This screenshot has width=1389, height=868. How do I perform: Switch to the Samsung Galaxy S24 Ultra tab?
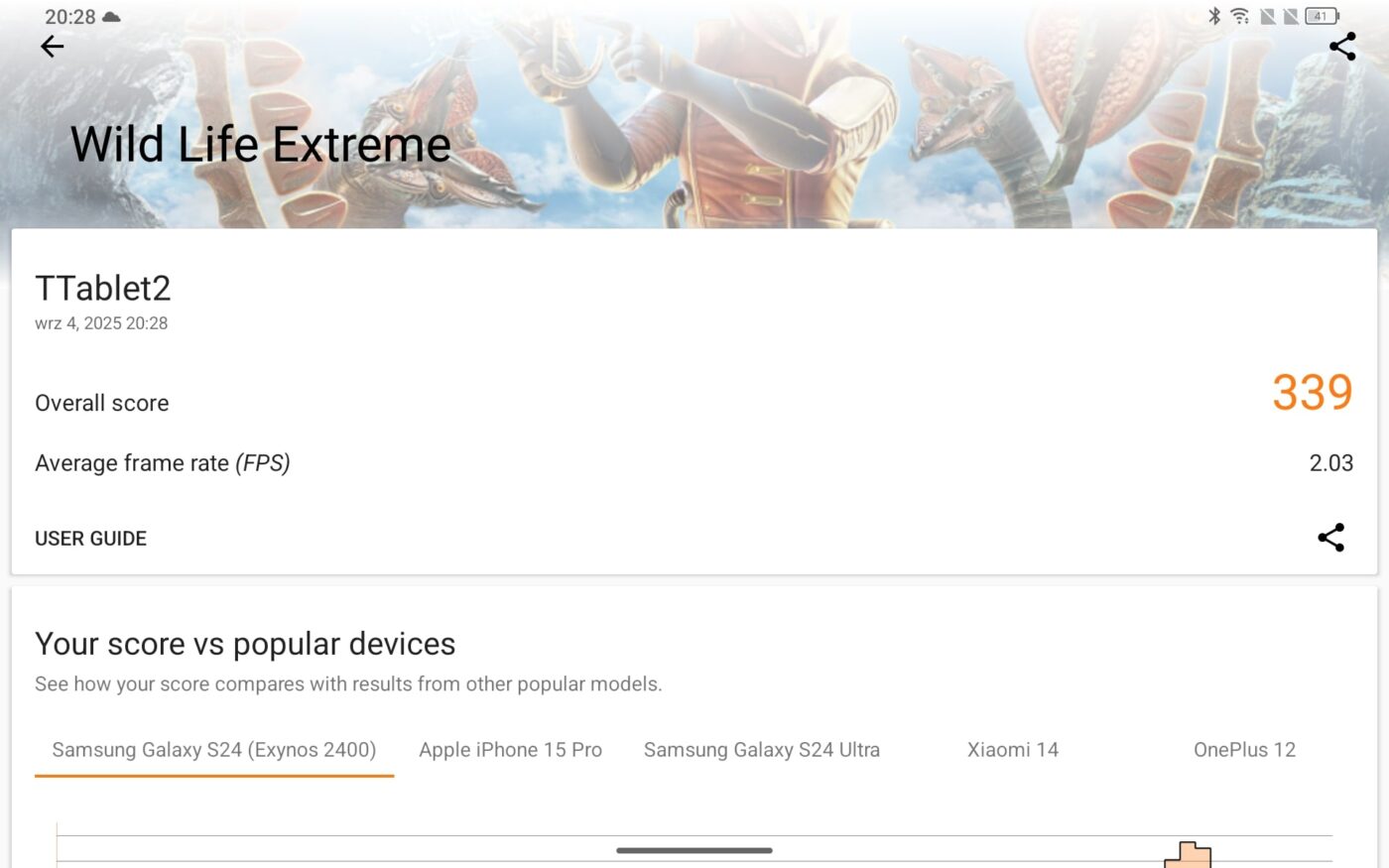(762, 751)
